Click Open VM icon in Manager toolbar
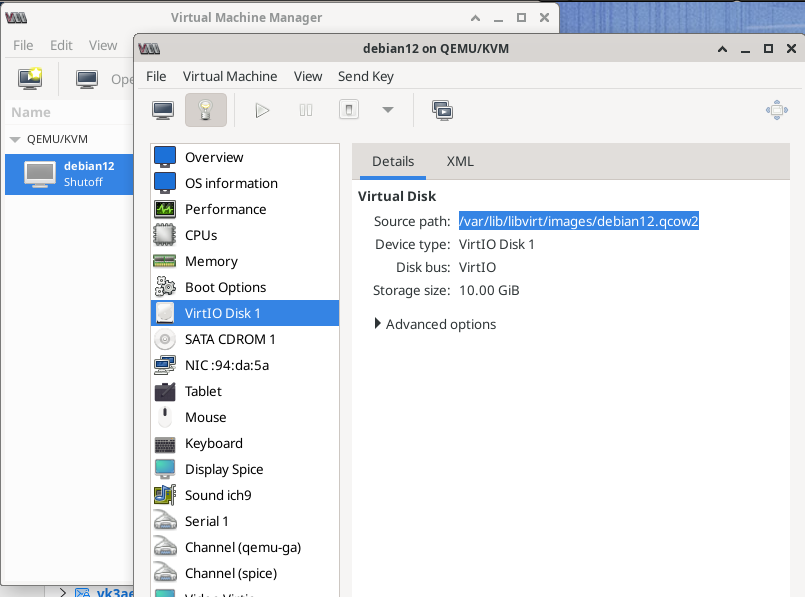 tap(86, 79)
